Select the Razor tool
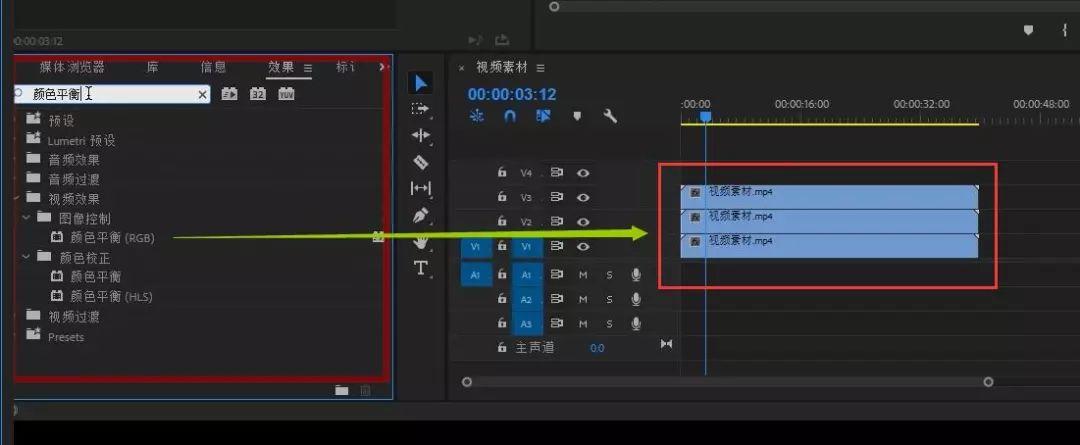Screen dimensions: 1080x445 click(420, 162)
